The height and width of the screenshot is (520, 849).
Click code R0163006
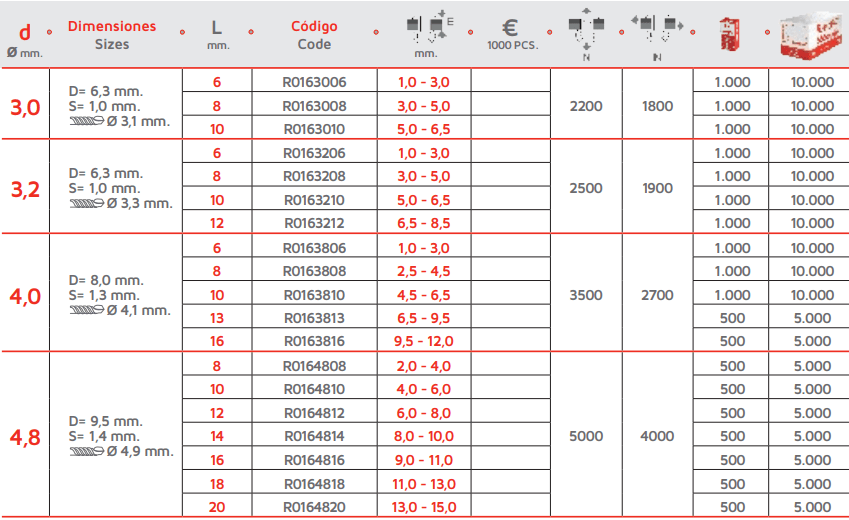coord(314,82)
